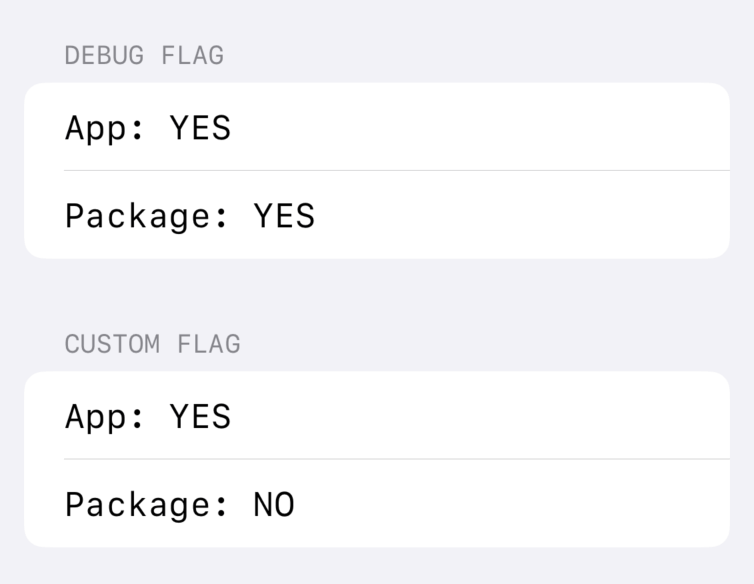Click the NO value beside Package
754x584 pixels.
[x=274, y=504]
